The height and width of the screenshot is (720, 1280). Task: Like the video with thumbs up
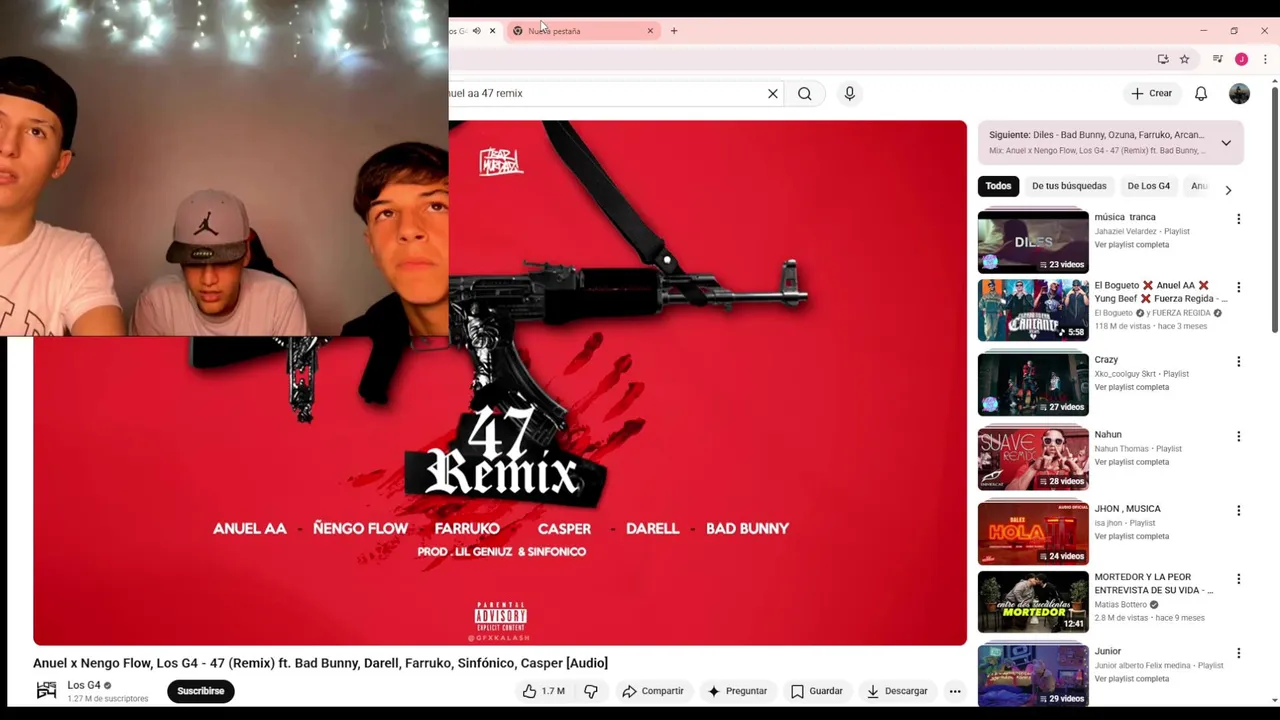coord(543,691)
